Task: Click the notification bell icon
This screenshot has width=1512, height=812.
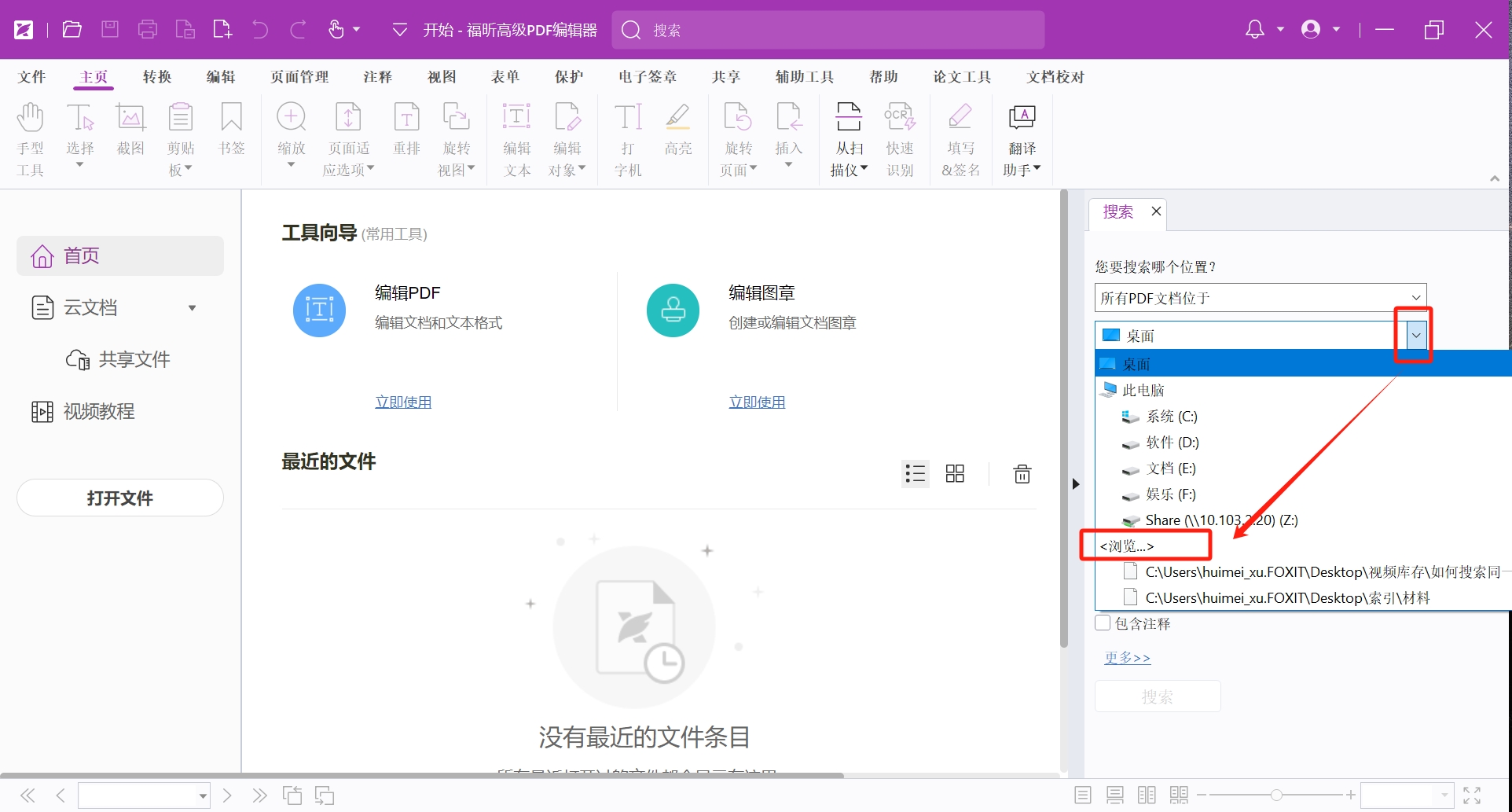Action: click(1255, 30)
